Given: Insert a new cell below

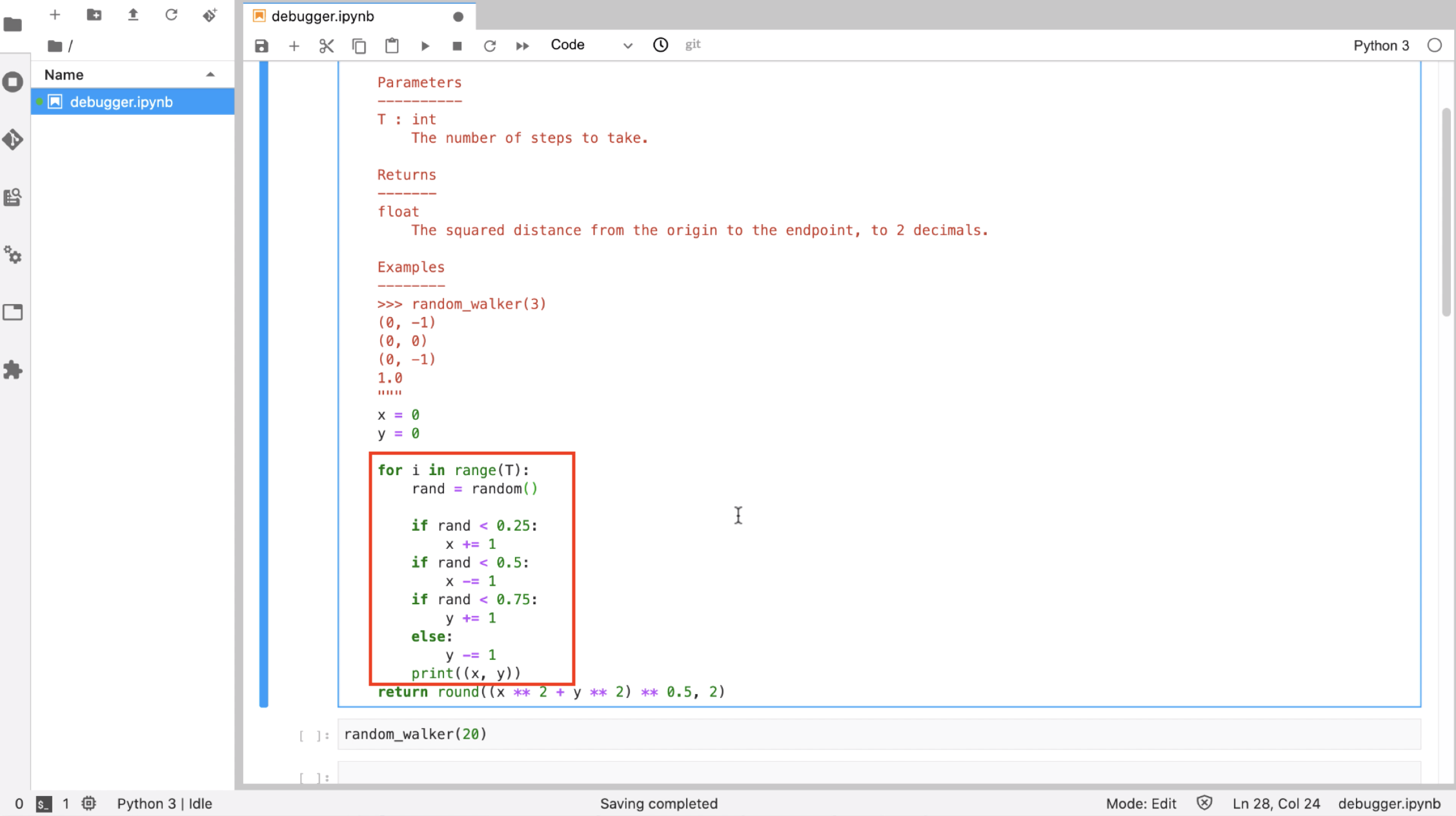Looking at the screenshot, I should point(294,45).
